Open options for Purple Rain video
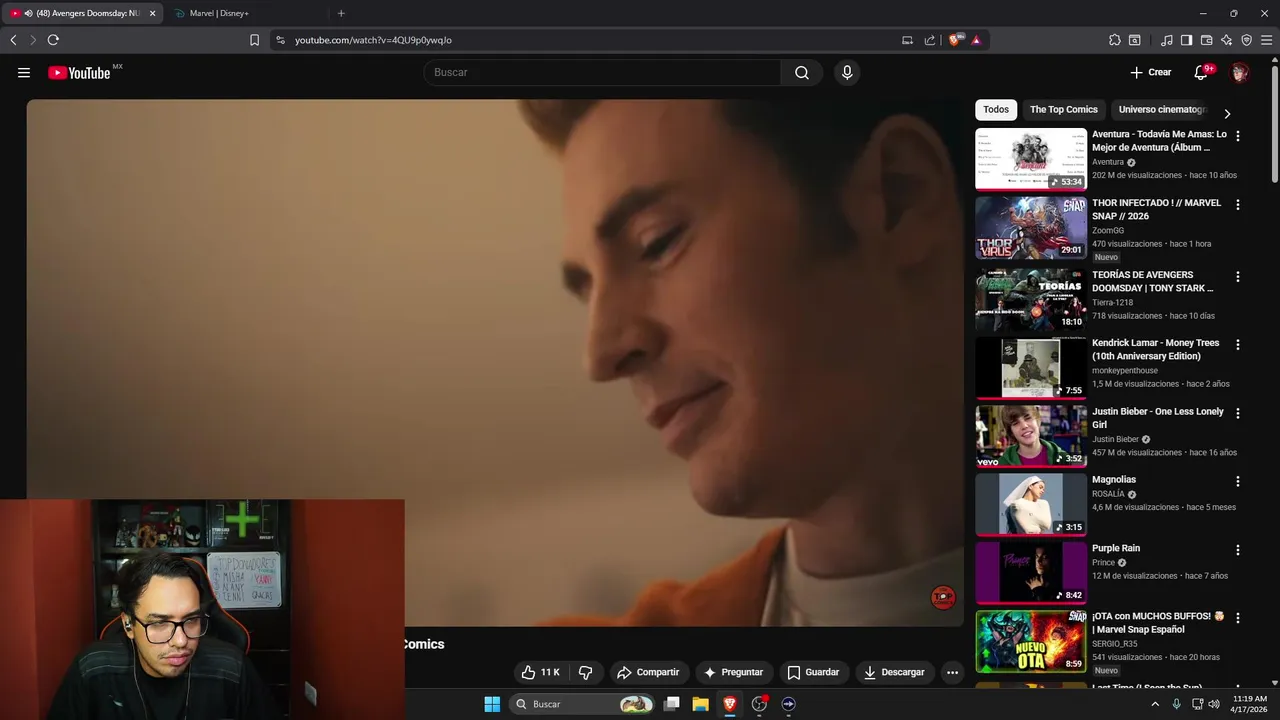This screenshot has height=720, width=1280. pos(1237,550)
